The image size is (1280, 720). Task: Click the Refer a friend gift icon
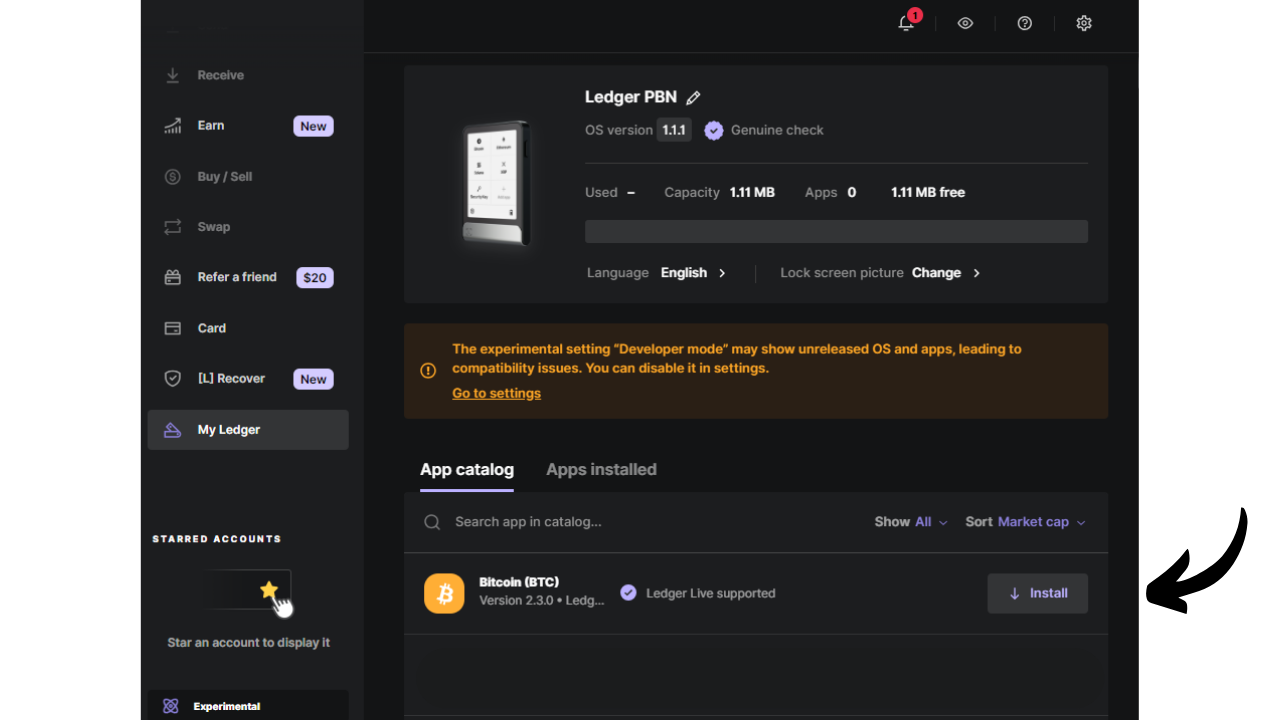[x=172, y=277]
